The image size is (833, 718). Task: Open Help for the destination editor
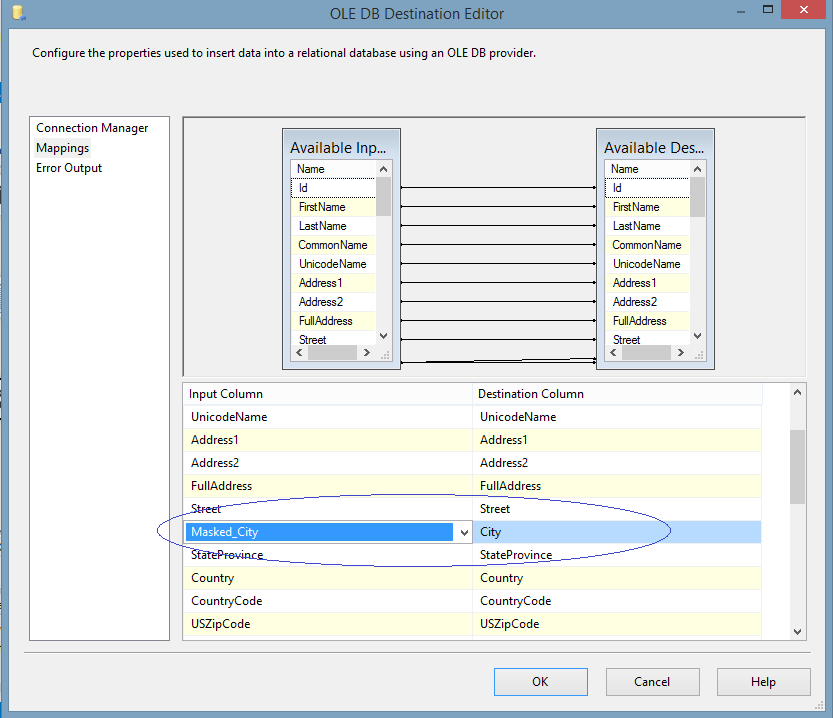[763, 681]
